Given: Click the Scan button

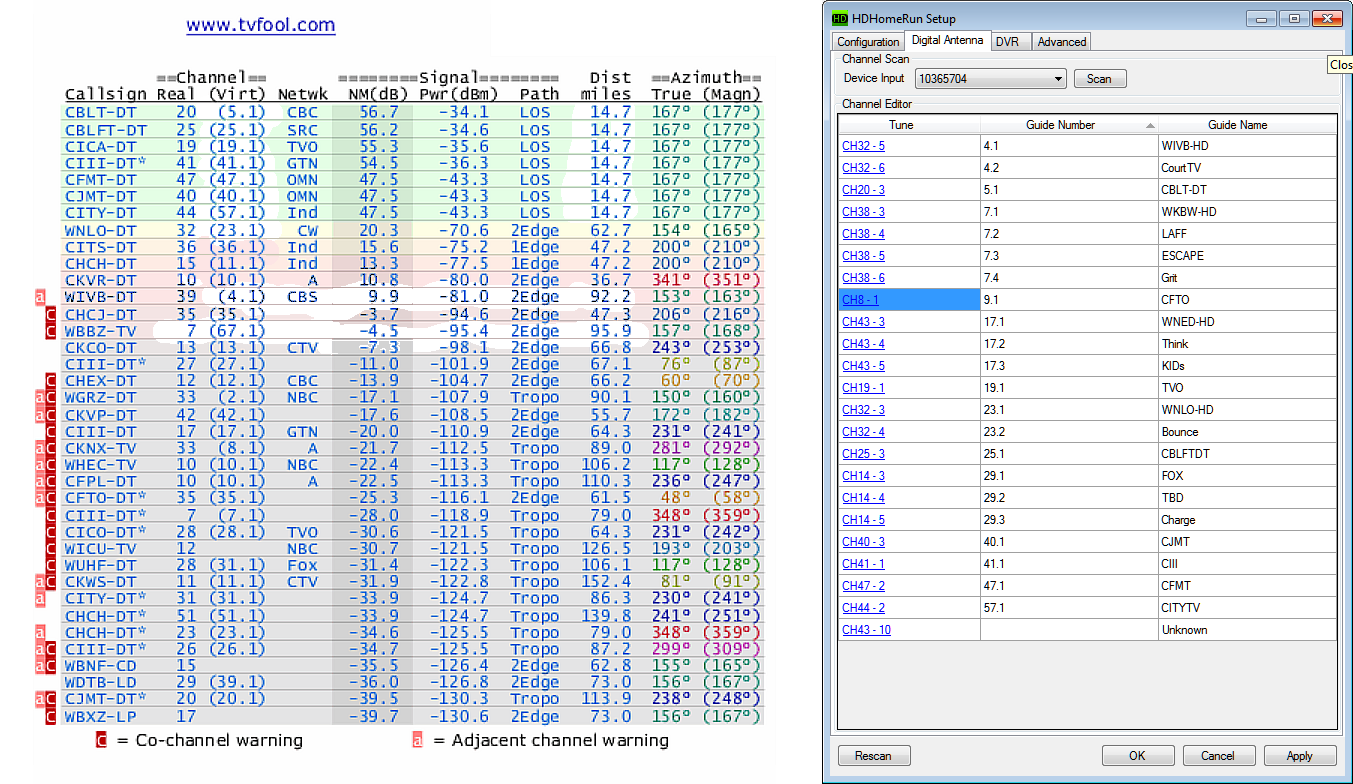Looking at the screenshot, I should pyautogui.click(x=1099, y=78).
